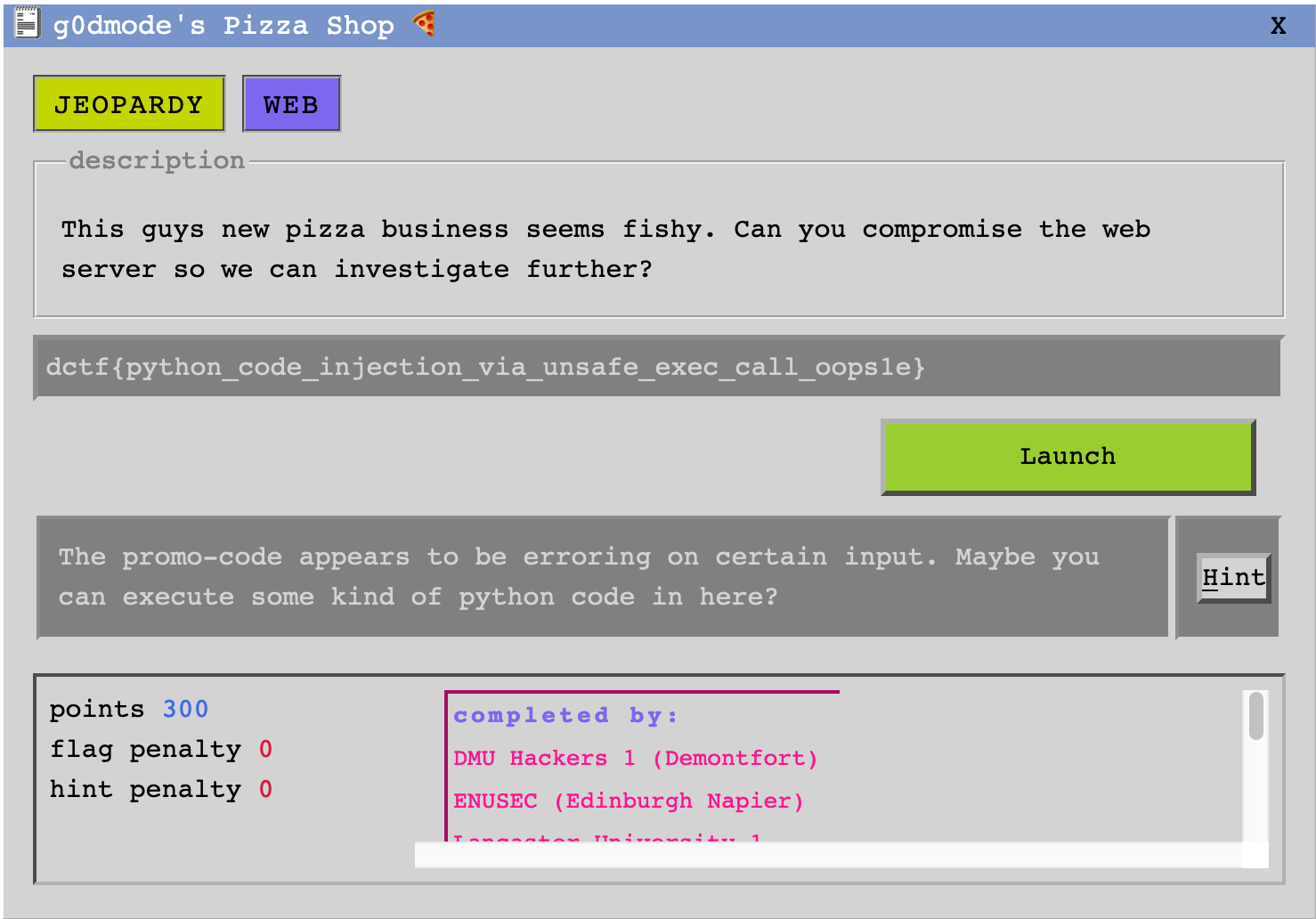Click the window title g0dmode's Pizza Shop
Image resolution: width=1316 pixels, height=919 pixels.
(x=223, y=26)
